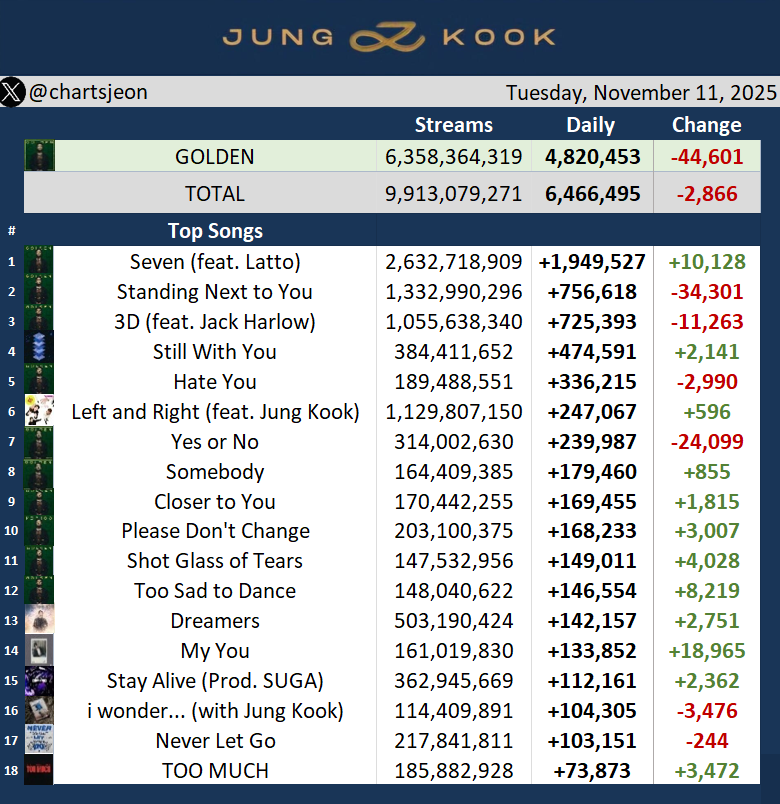Viewport: 780px width, 804px height.
Task: Click song title TOO MUCH
Action: click(x=215, y=771)
